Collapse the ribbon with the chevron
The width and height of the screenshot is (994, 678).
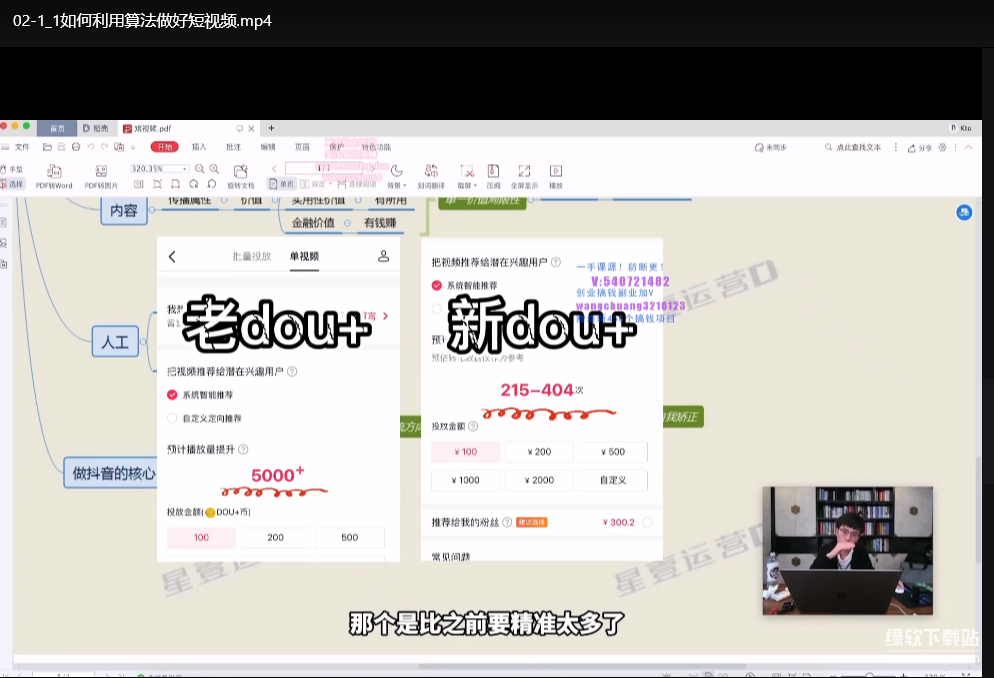pos(969,147)
